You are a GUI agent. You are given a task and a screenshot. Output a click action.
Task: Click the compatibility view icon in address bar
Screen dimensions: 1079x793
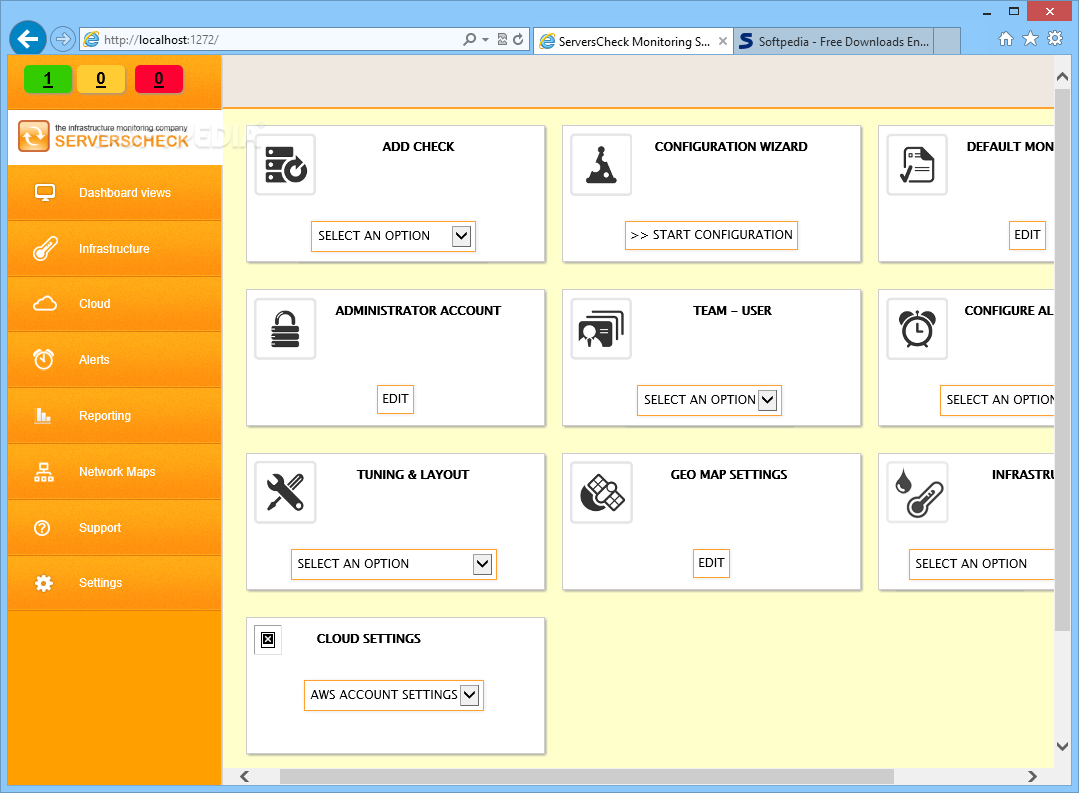coord(502,39)
